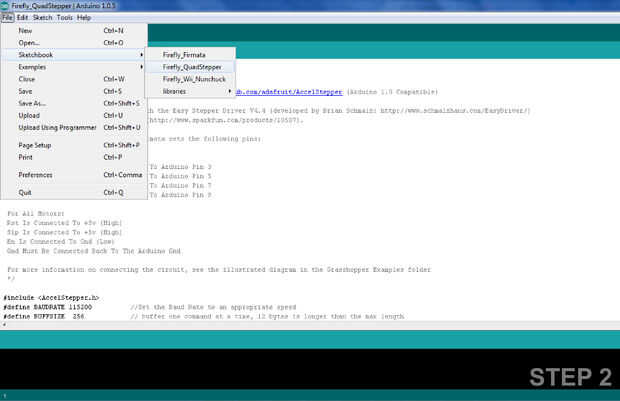Open the Firefly_Firmata sketch
This screenshot has height=401, width=620.
(x=190, y=55)
